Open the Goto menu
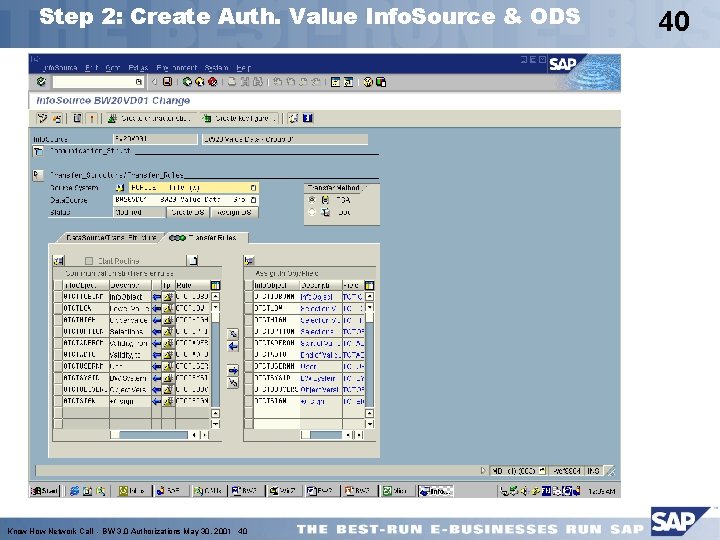720x540 pixels. 112,68
